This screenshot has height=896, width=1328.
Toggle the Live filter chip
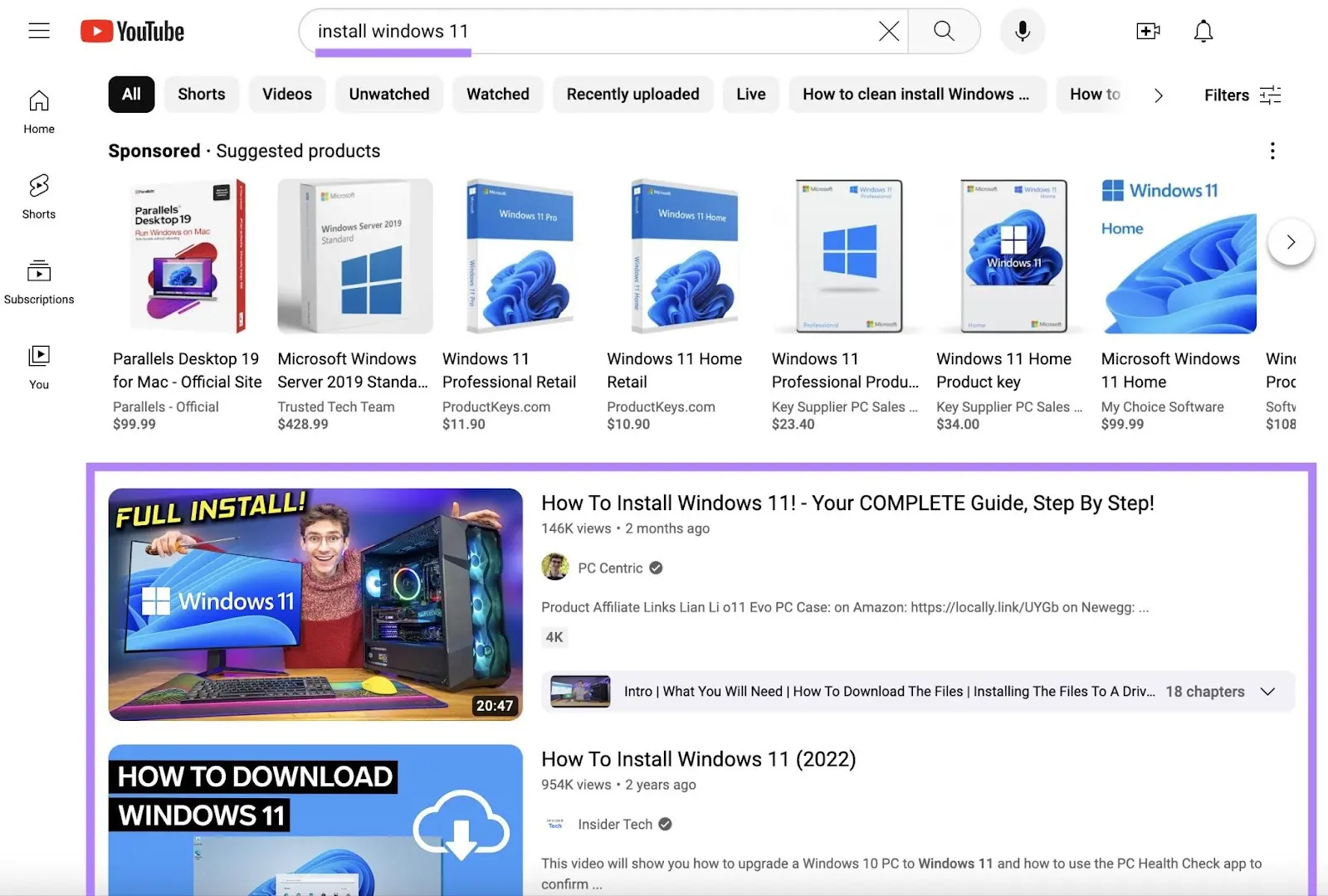pos(750,95)
